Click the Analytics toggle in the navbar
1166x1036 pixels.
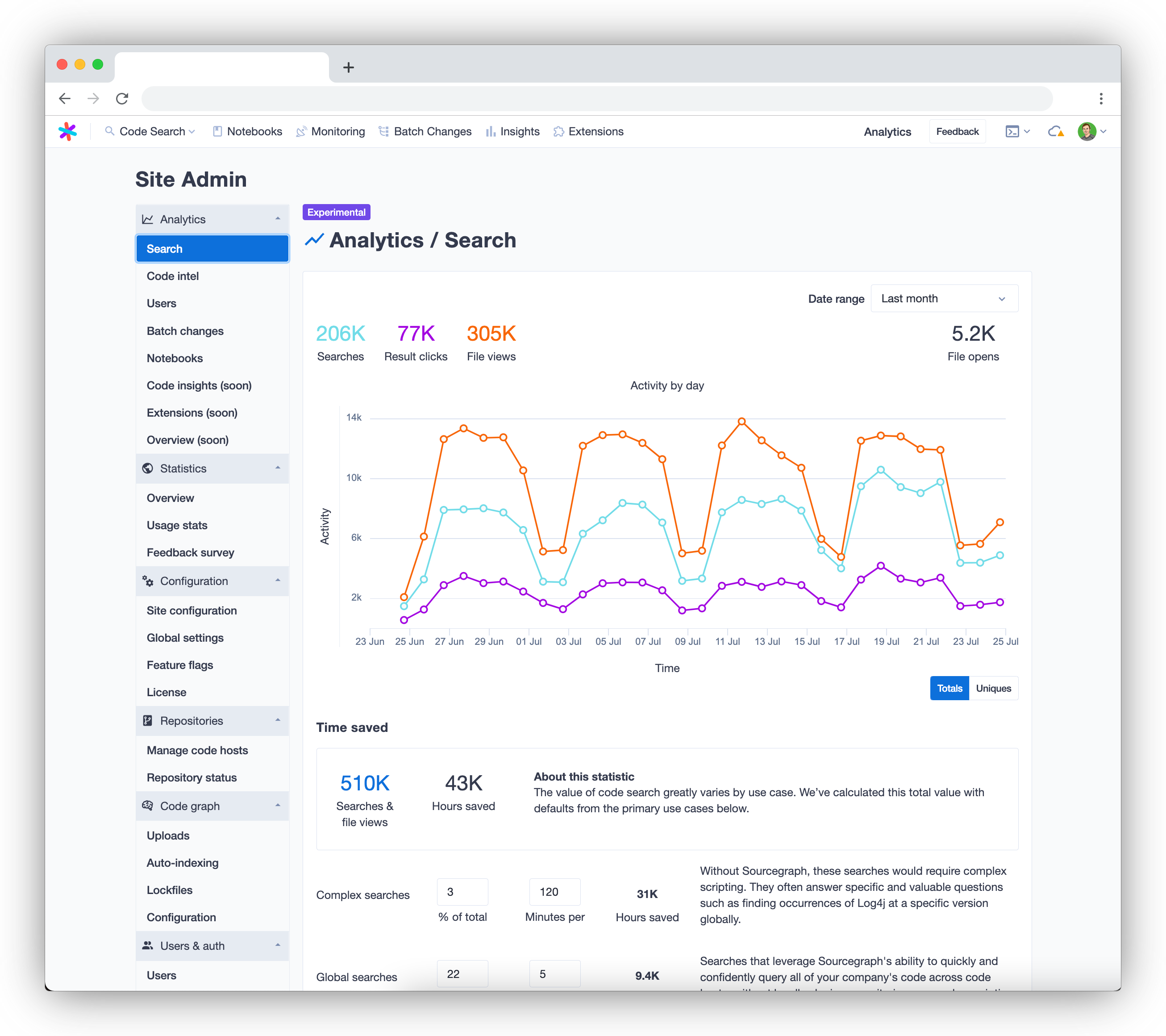[x=887, y=131]
